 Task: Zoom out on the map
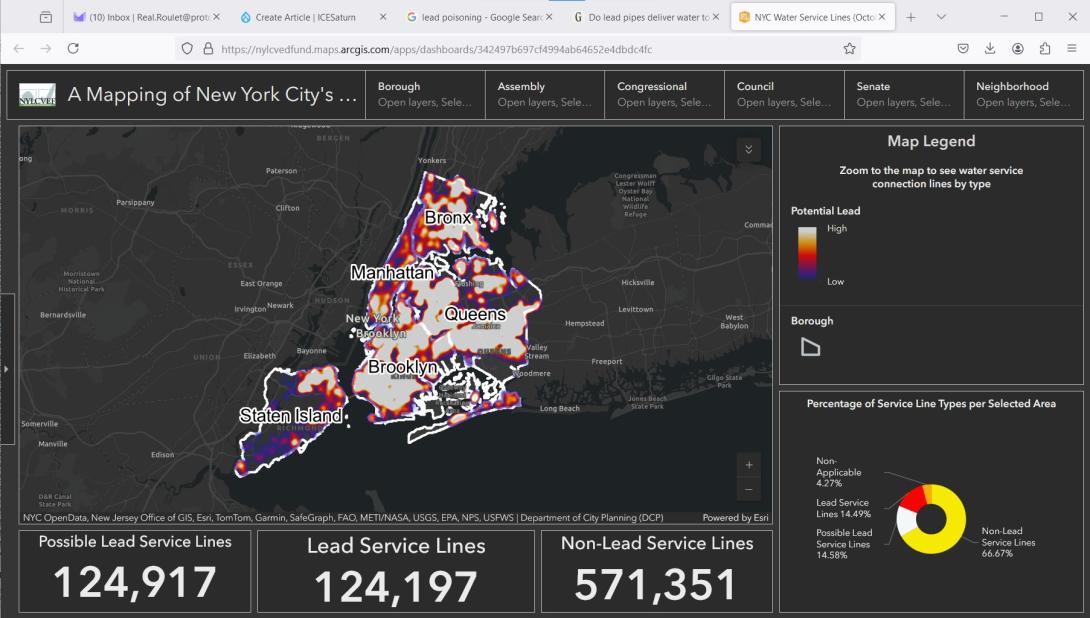pyautogui.click(x=750, y=490)
